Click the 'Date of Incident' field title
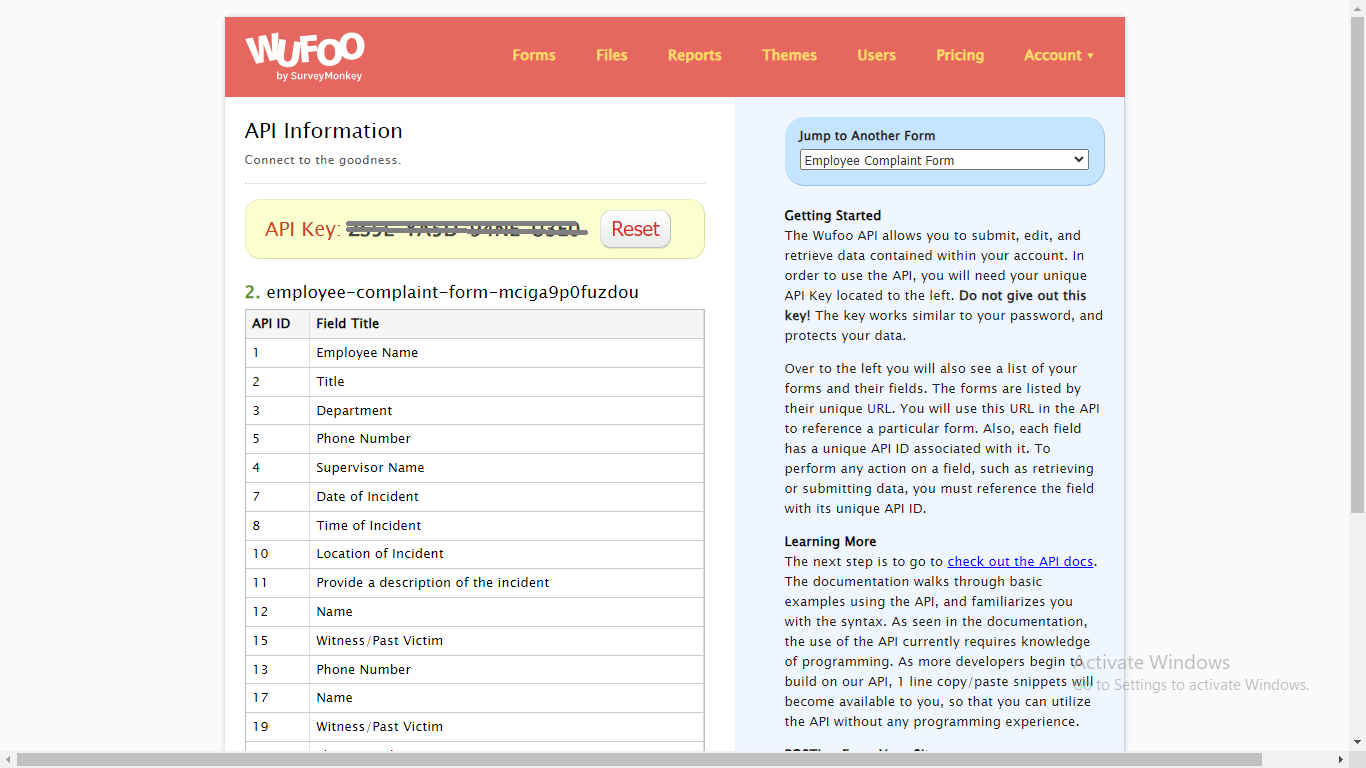This screenshot has height=768, width=1366. point(368,497)
